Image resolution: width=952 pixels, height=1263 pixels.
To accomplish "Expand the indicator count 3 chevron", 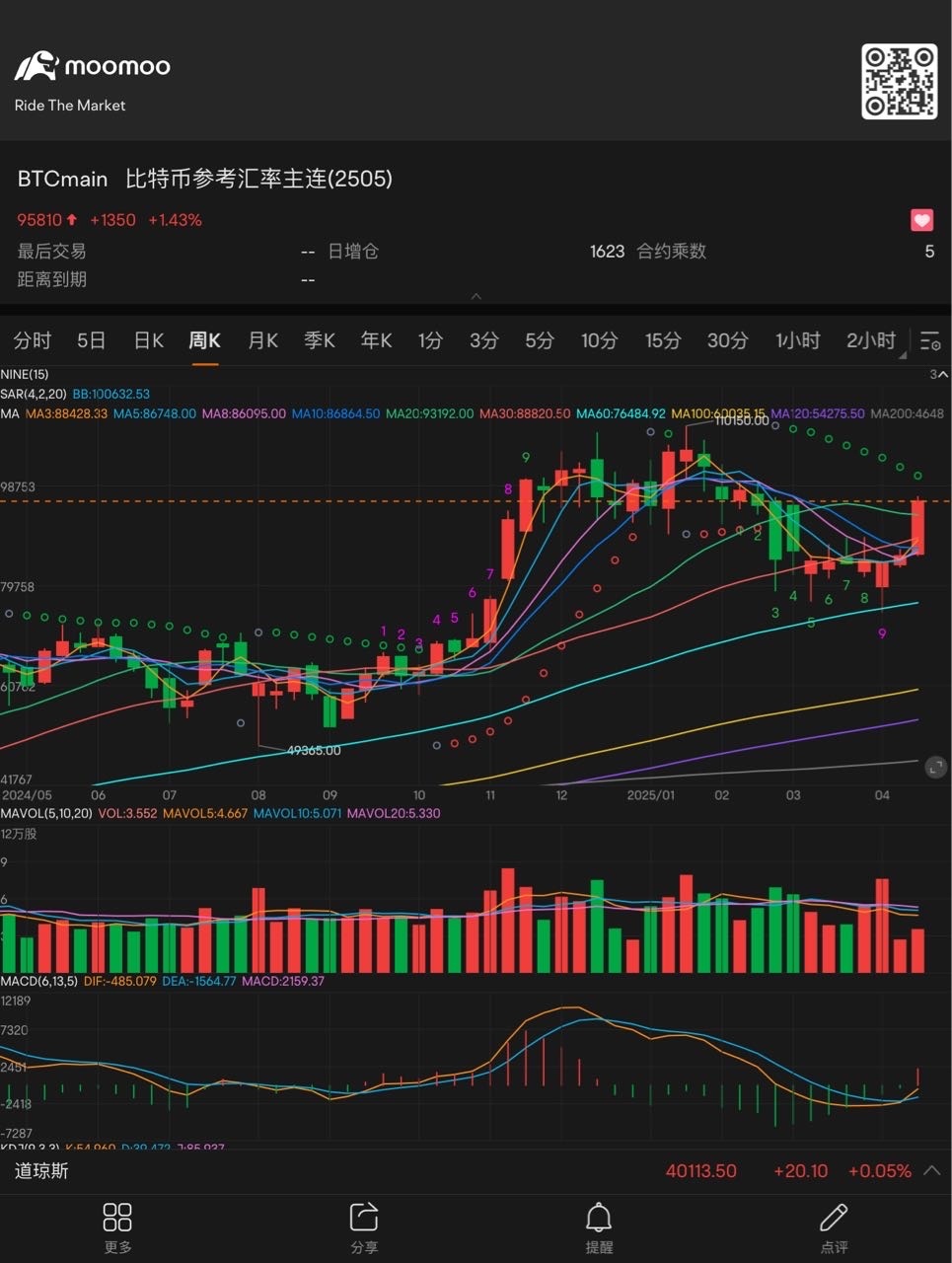I will [938, 375].
